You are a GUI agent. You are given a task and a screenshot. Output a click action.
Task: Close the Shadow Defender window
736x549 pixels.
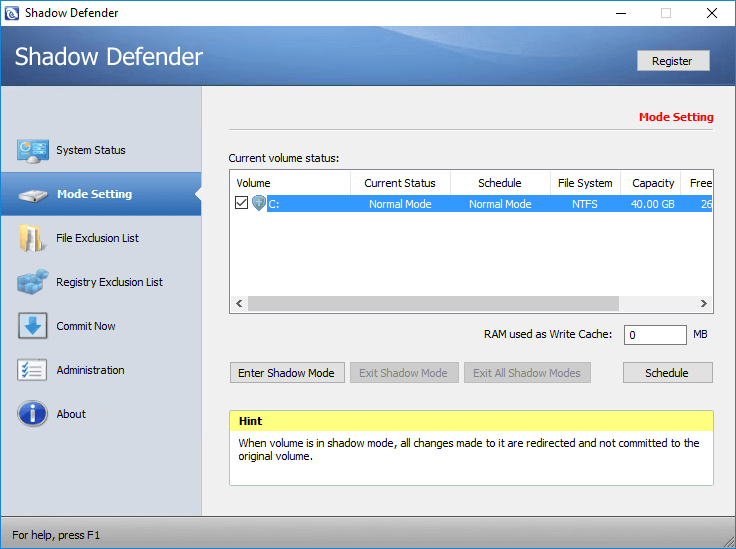click(x=712, y=13)
